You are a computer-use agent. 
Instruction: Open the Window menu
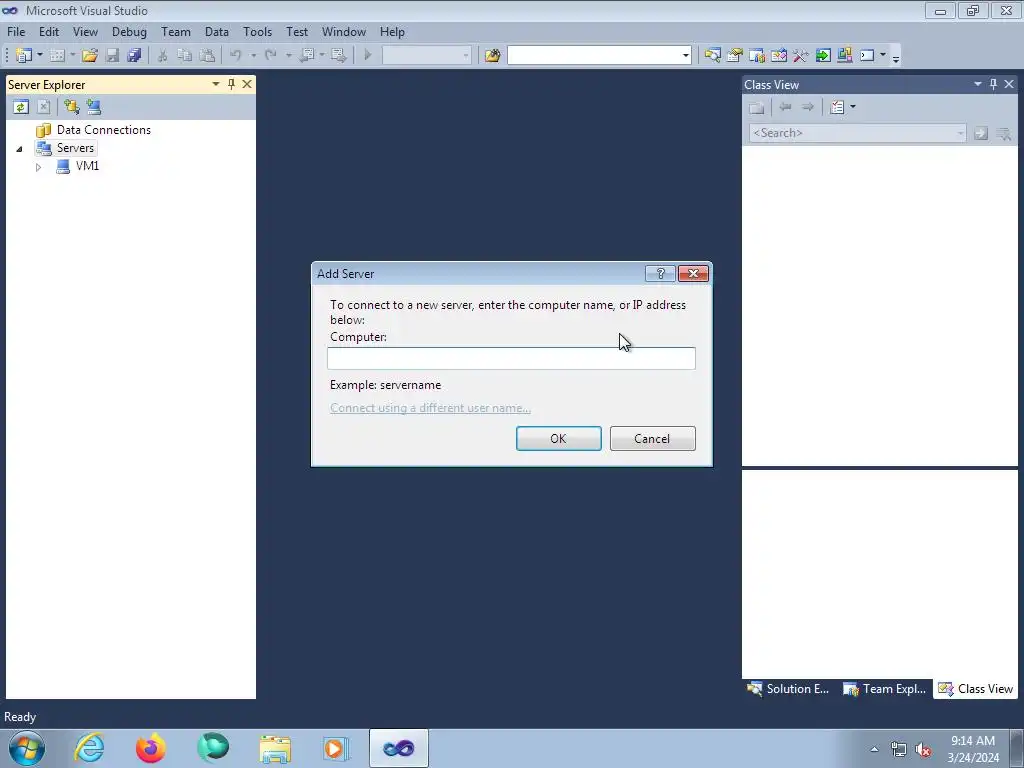344,32
